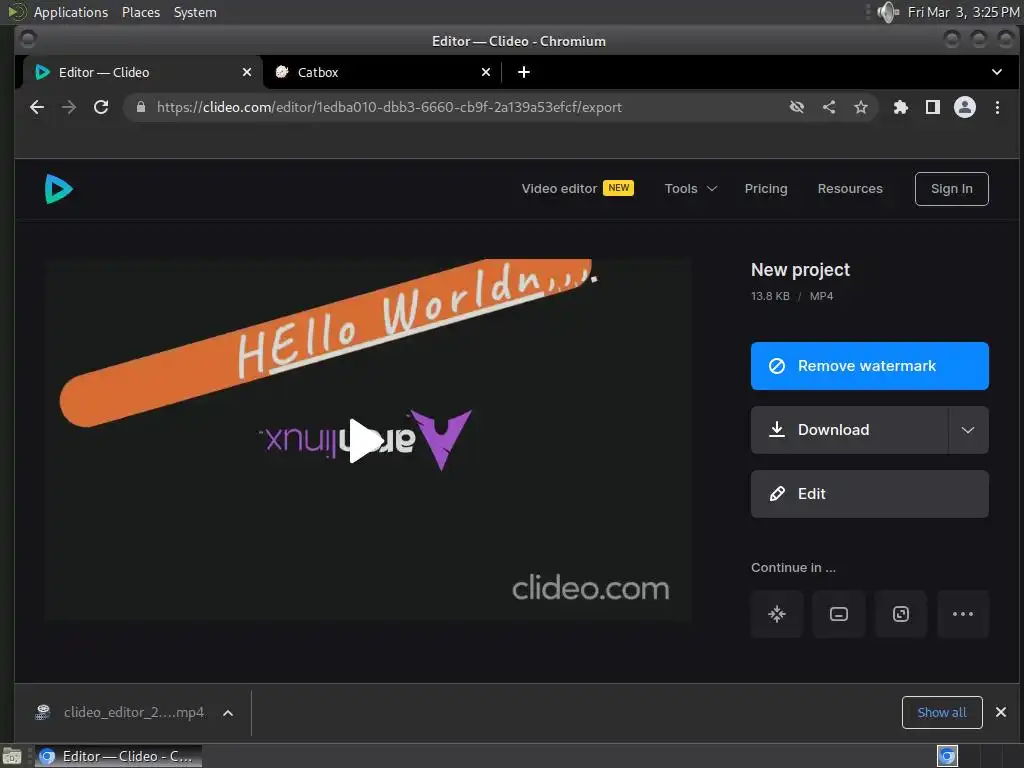Expand the download item options caret

[x=228, y=713]
